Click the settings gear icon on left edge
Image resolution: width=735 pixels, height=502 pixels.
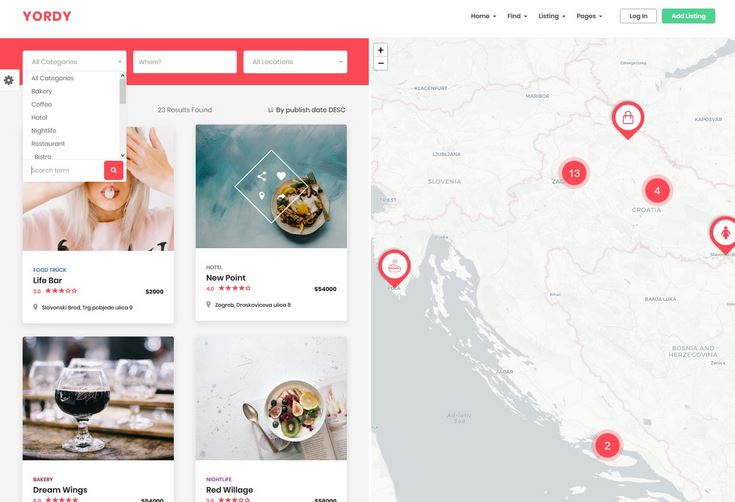click(8, 80)
